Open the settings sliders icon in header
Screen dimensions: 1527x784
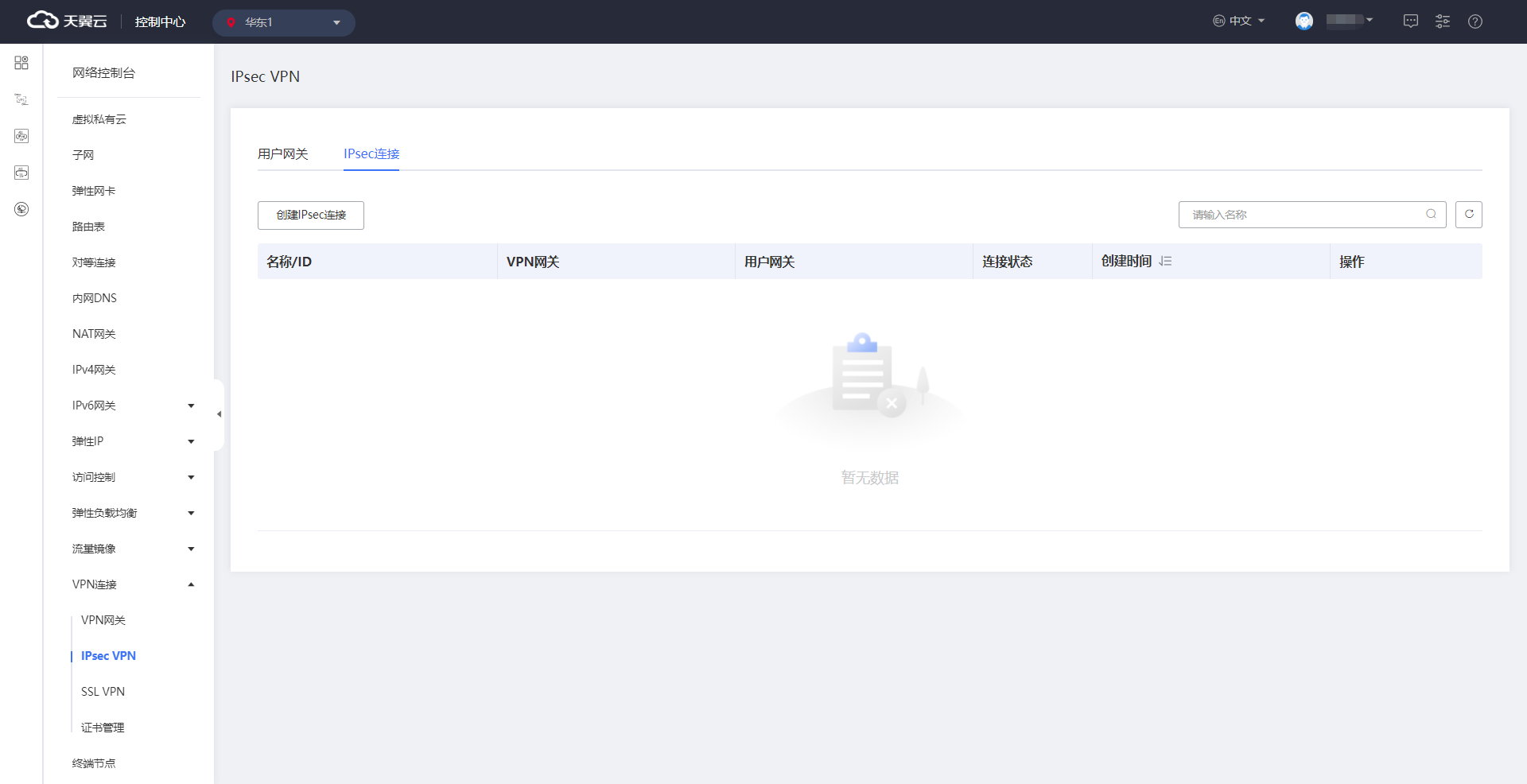[x=1442, y=21]
